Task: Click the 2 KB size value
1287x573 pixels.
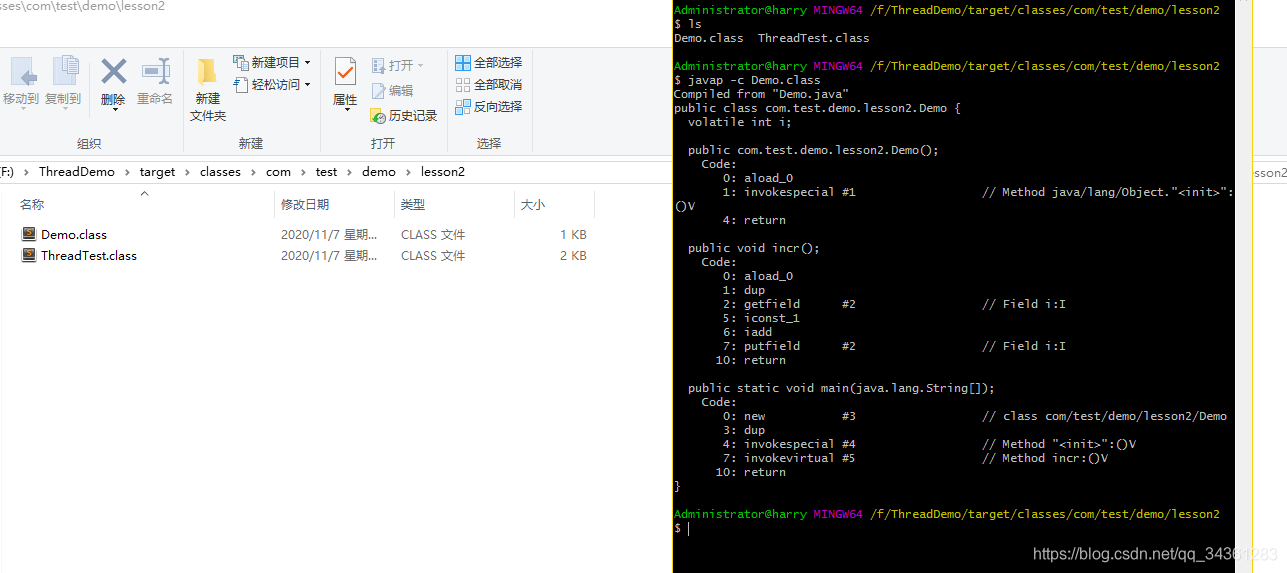Action: pos(573,255)
